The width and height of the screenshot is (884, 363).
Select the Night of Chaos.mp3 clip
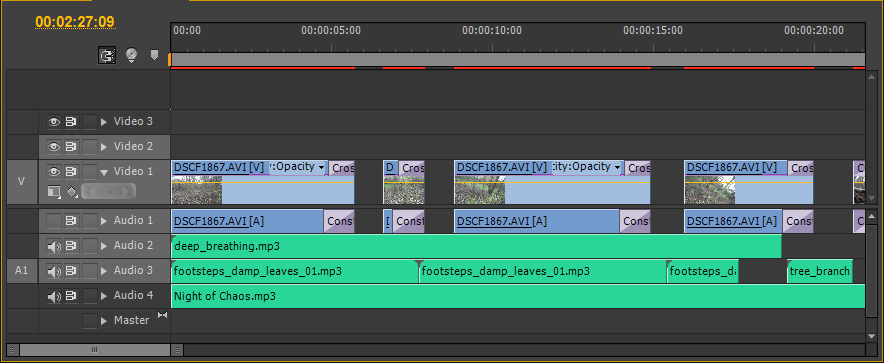518,296
